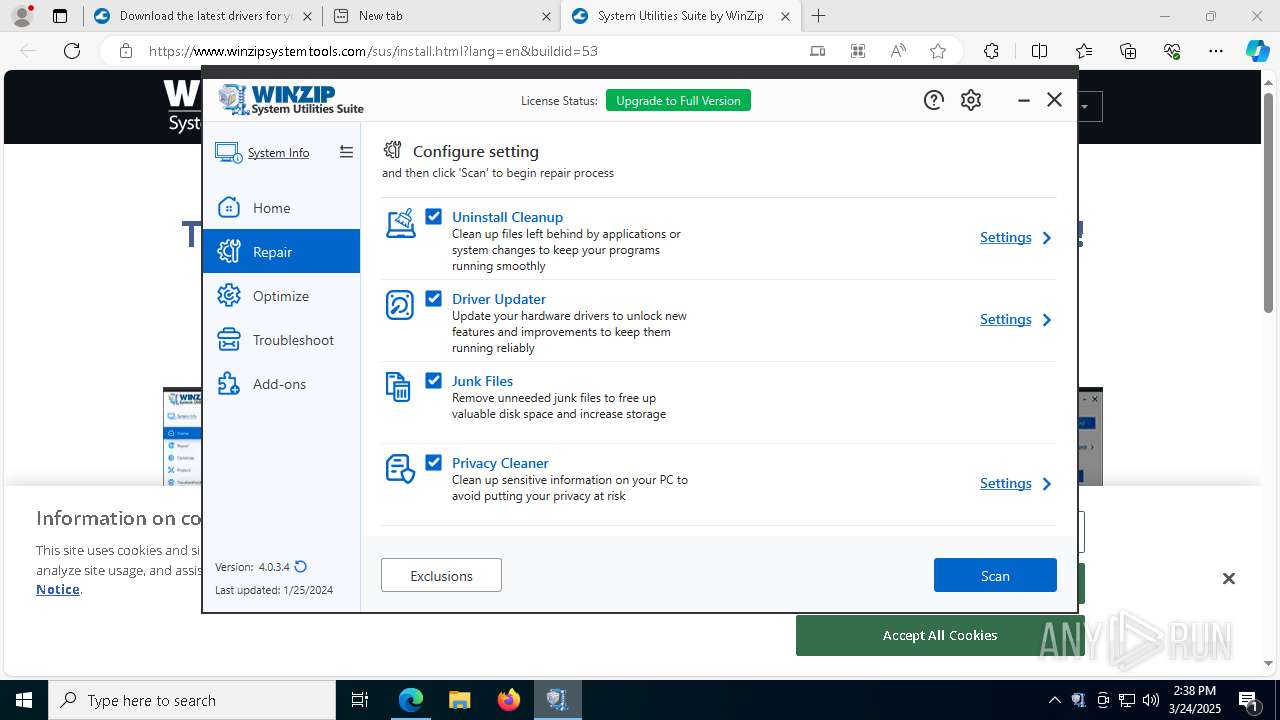
Task: Open Read aloud icon in address bar
Action: (898, 51)
